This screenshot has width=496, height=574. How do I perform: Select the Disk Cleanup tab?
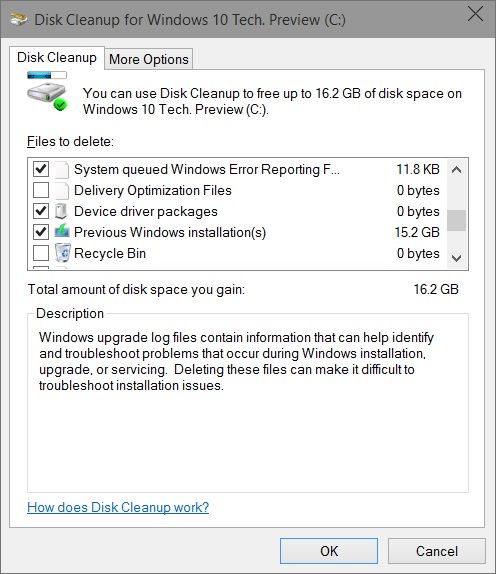point(57,58)
